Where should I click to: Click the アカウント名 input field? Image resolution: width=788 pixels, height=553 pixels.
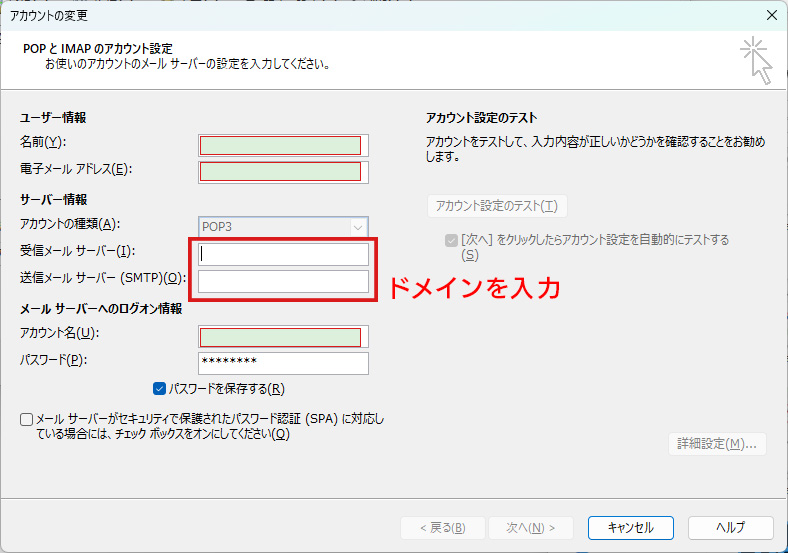(283, 337)
